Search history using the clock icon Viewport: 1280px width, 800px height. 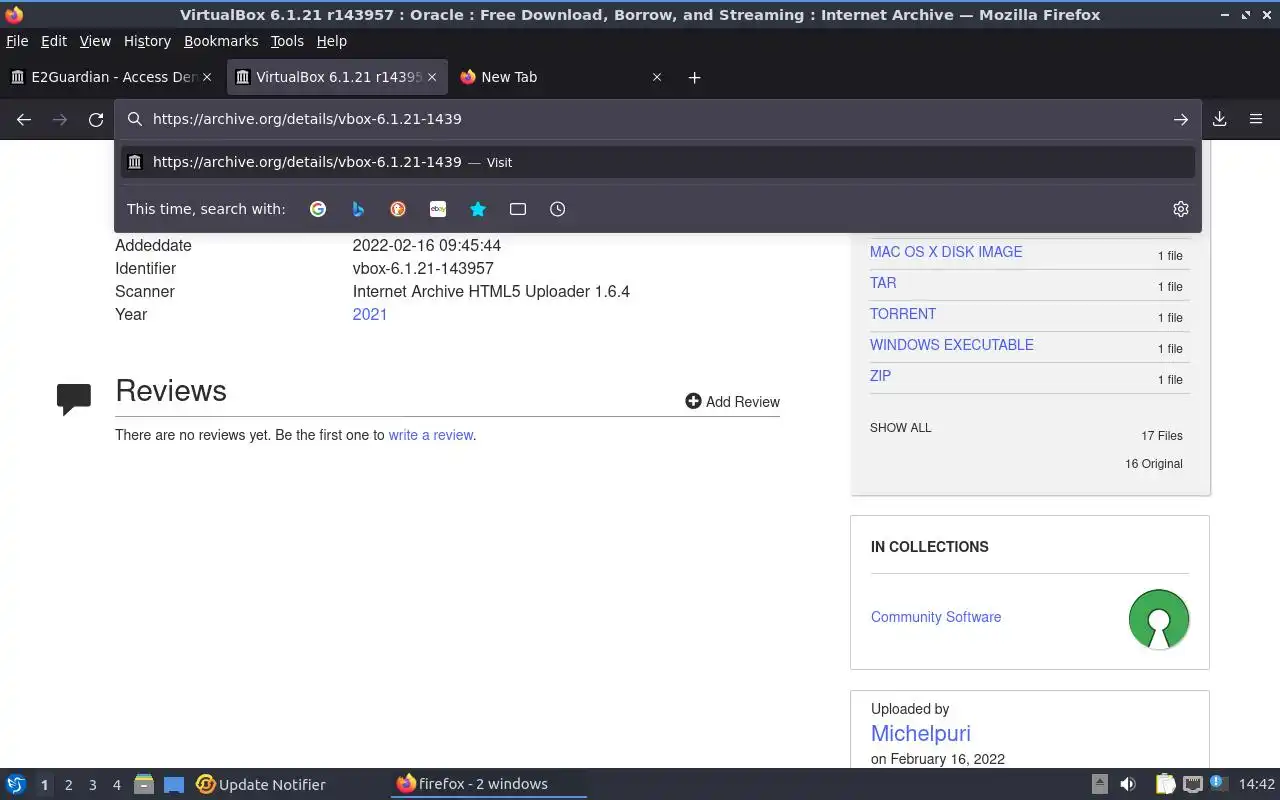[558, 209]
